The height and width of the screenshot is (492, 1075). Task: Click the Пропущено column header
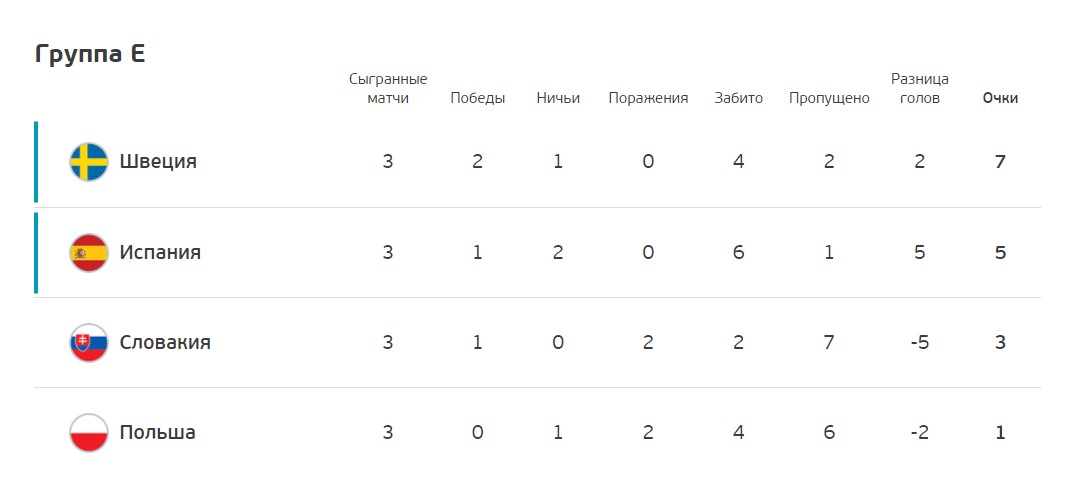coord(829,99)
